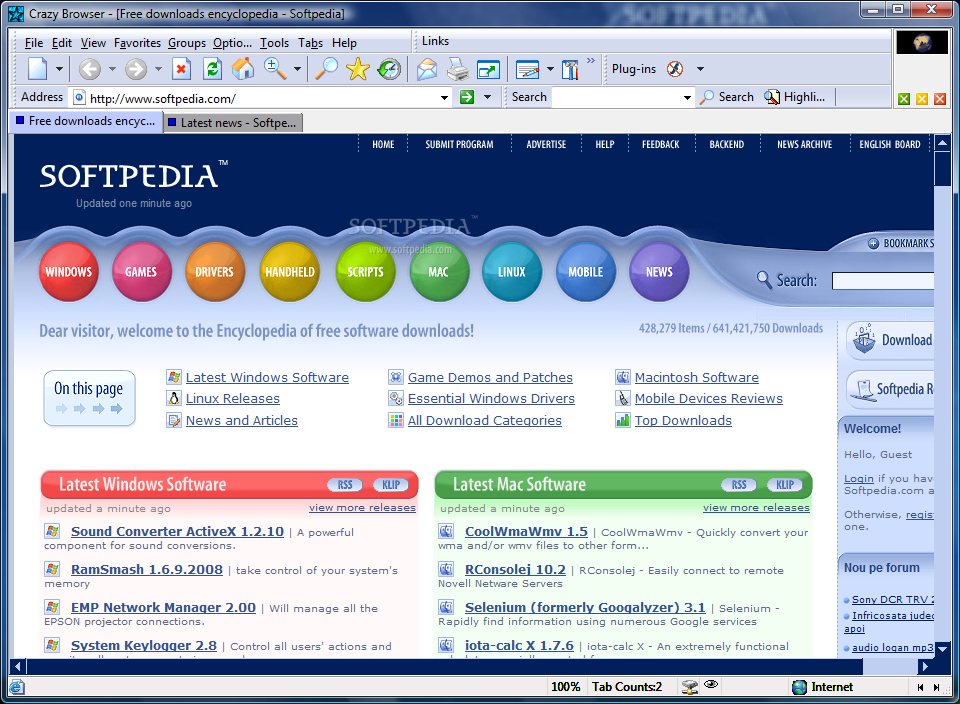The image size is (960, 704).
Task: Open the Linux Releases link
Action: [x=233, y=399]
